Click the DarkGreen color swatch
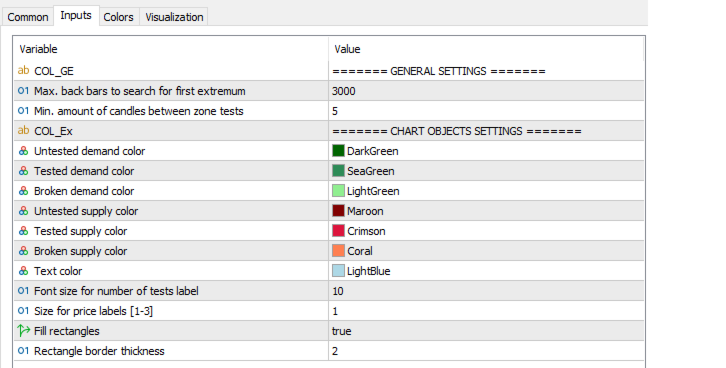Image resolution: width=726 pixels, height=368 pixels. tap(338, 151)
